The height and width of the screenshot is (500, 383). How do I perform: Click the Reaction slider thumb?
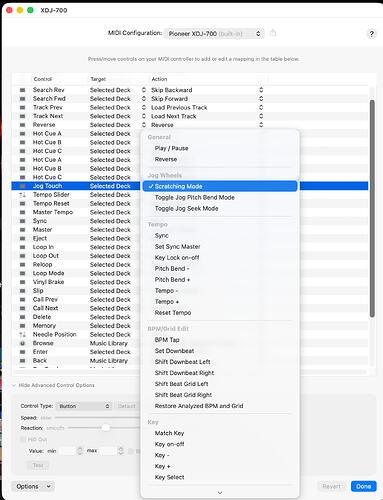pos(106,428)
